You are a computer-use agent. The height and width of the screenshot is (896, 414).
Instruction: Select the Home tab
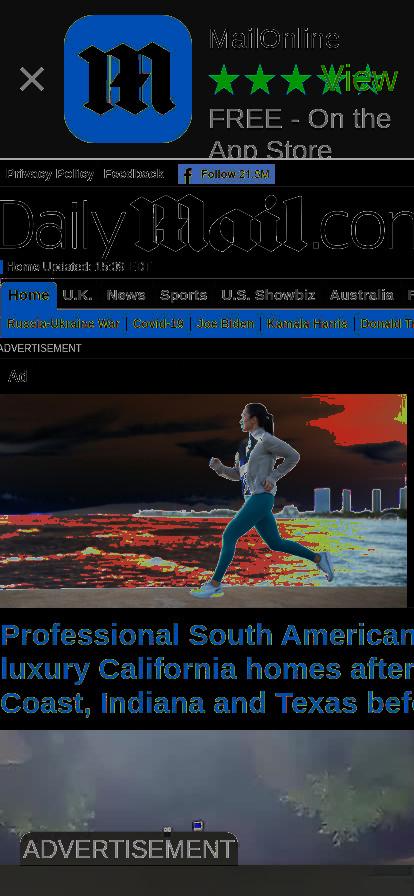click(29, 295)
